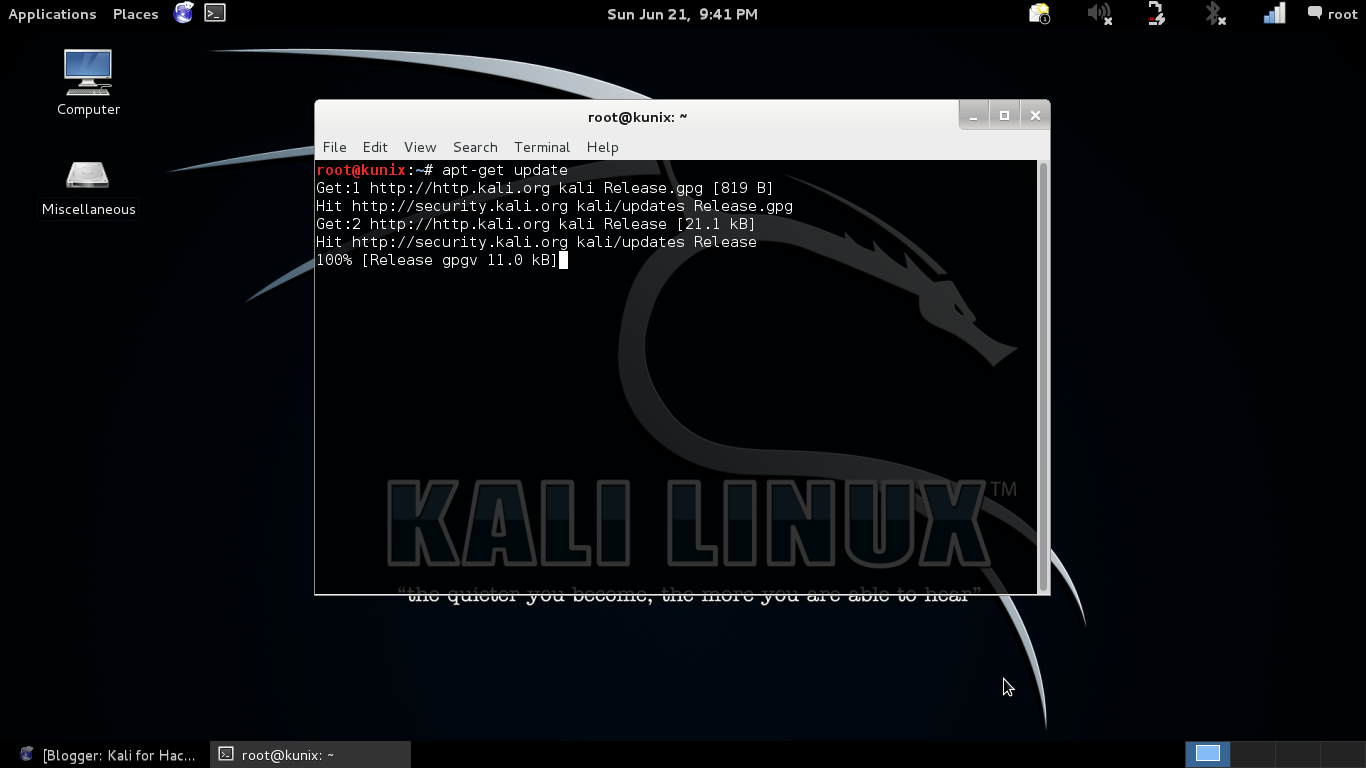Open the Search menu in the terminal
Image resolution: width=1366 pixels, height=768 pixels.
tap(475, 147)
